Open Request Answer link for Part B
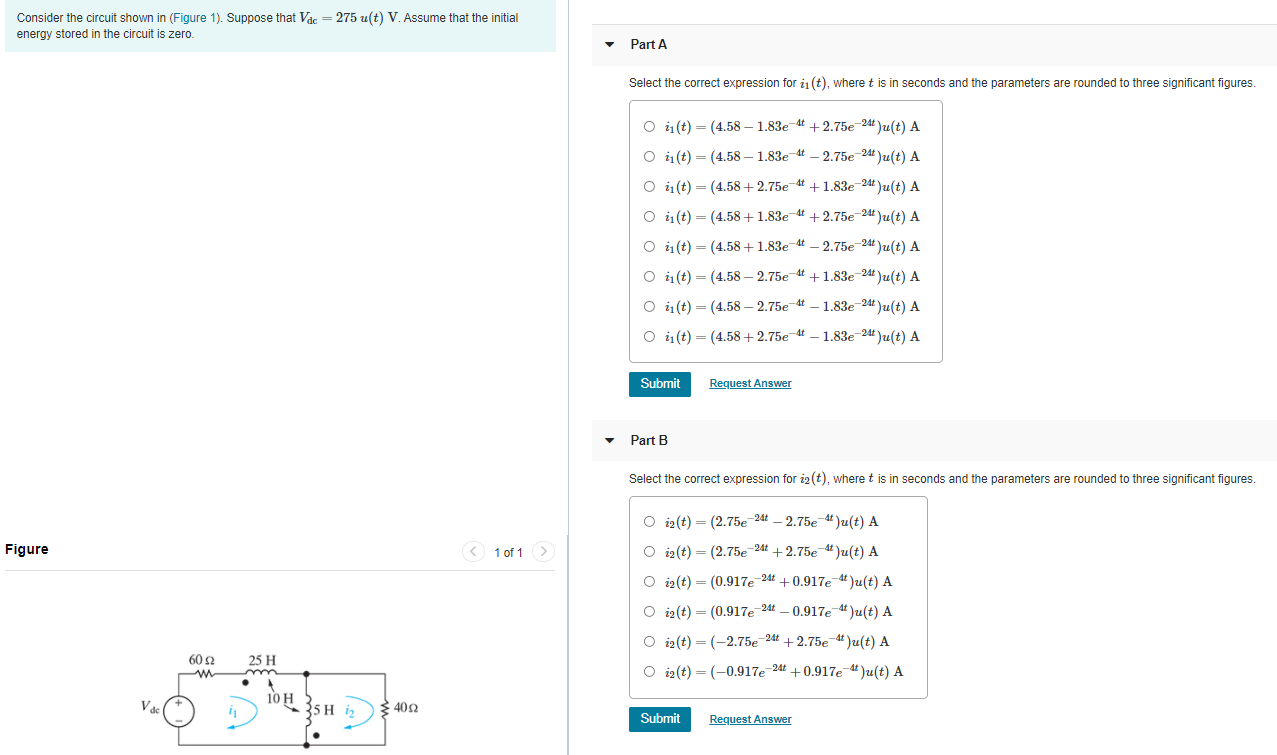This screenshot has width=1277, height=755. [x=750, y=720]
